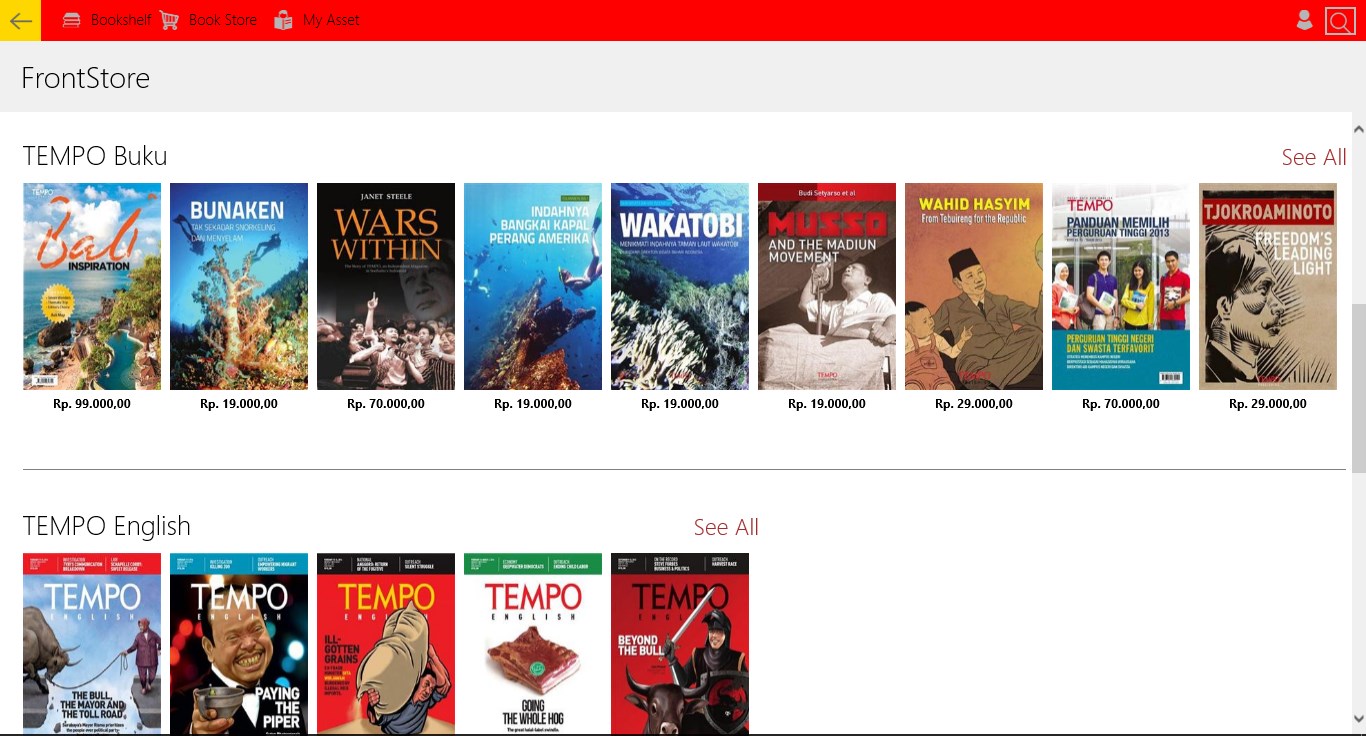
Task: Click the price under Bunaken book
Action: [239, 404]
